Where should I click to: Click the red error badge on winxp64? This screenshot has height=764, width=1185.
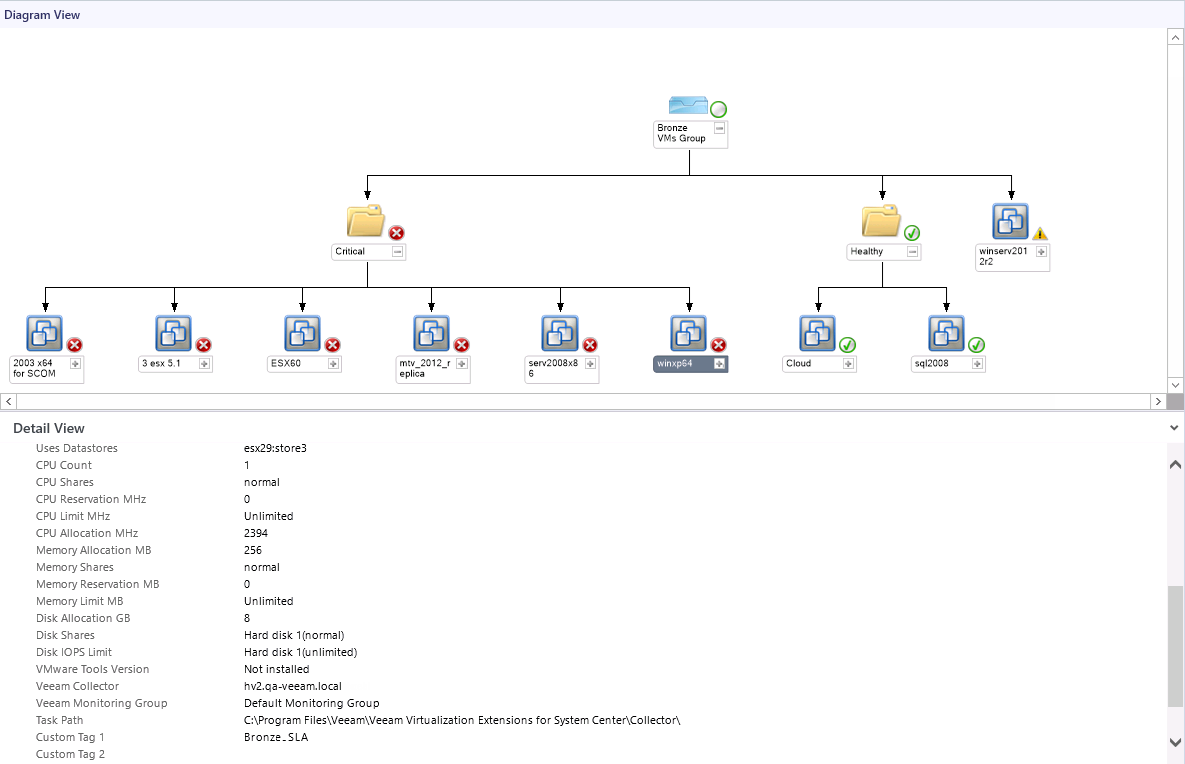pyautogui.click(x=719, y=345)
